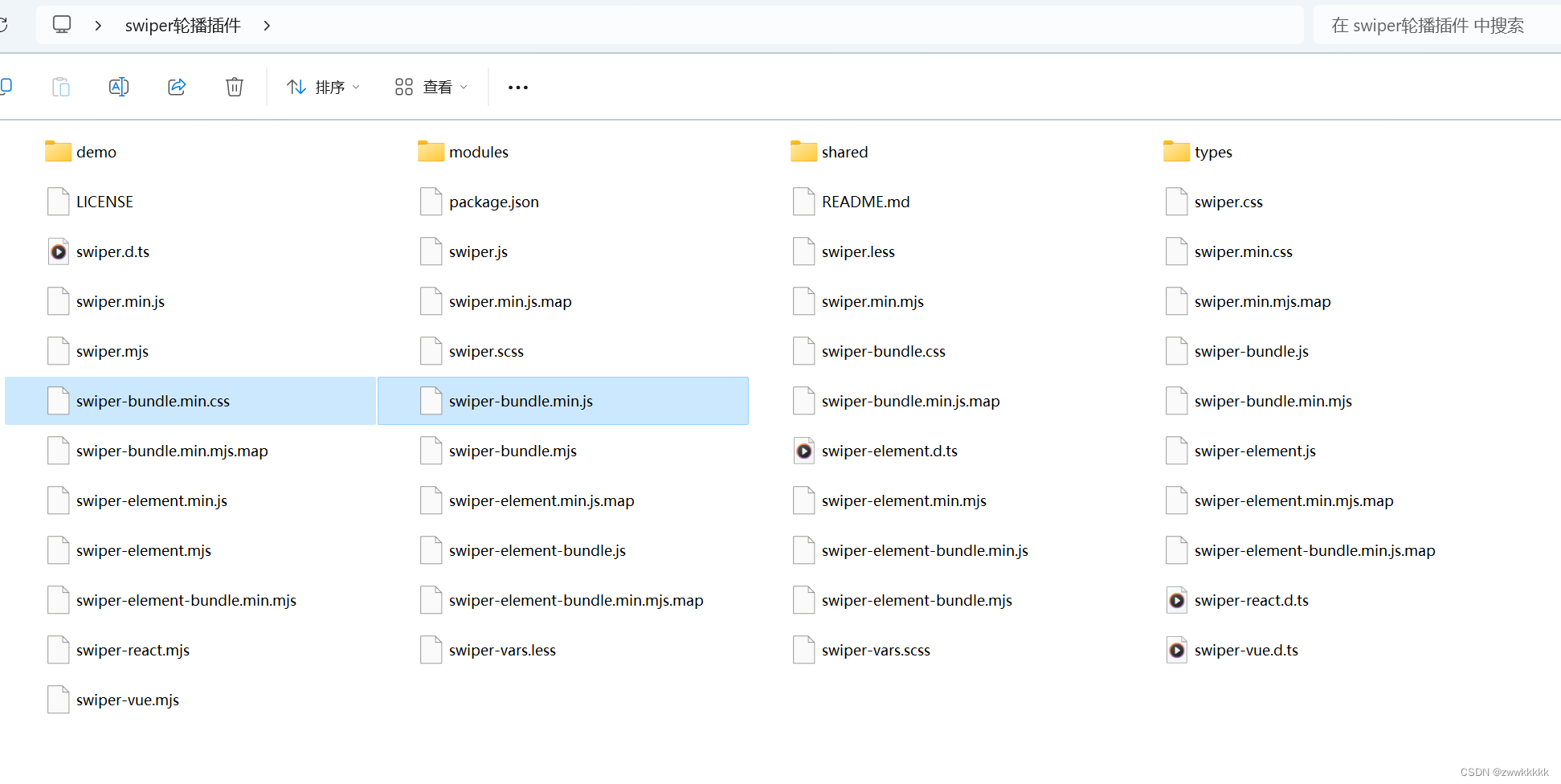This screenshot has height=784, width=1561.
Task: Select file name swiper-element.mjs
Action: (x=144, y=550)
